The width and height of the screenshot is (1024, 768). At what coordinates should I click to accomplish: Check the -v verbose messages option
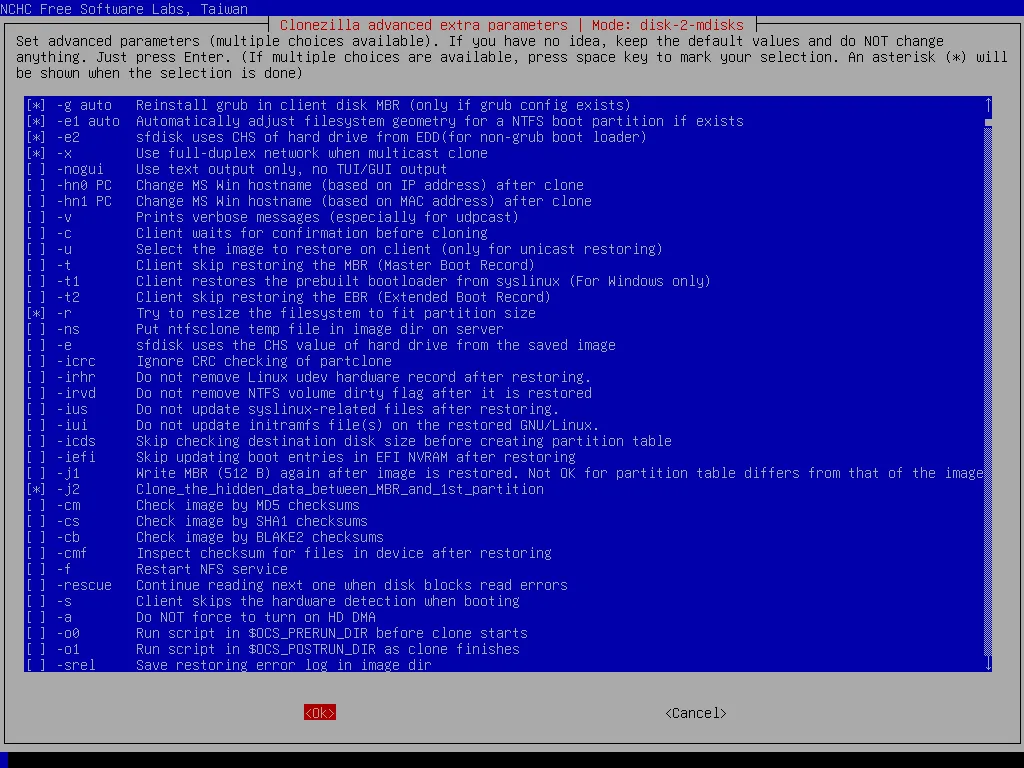[36, 217]
